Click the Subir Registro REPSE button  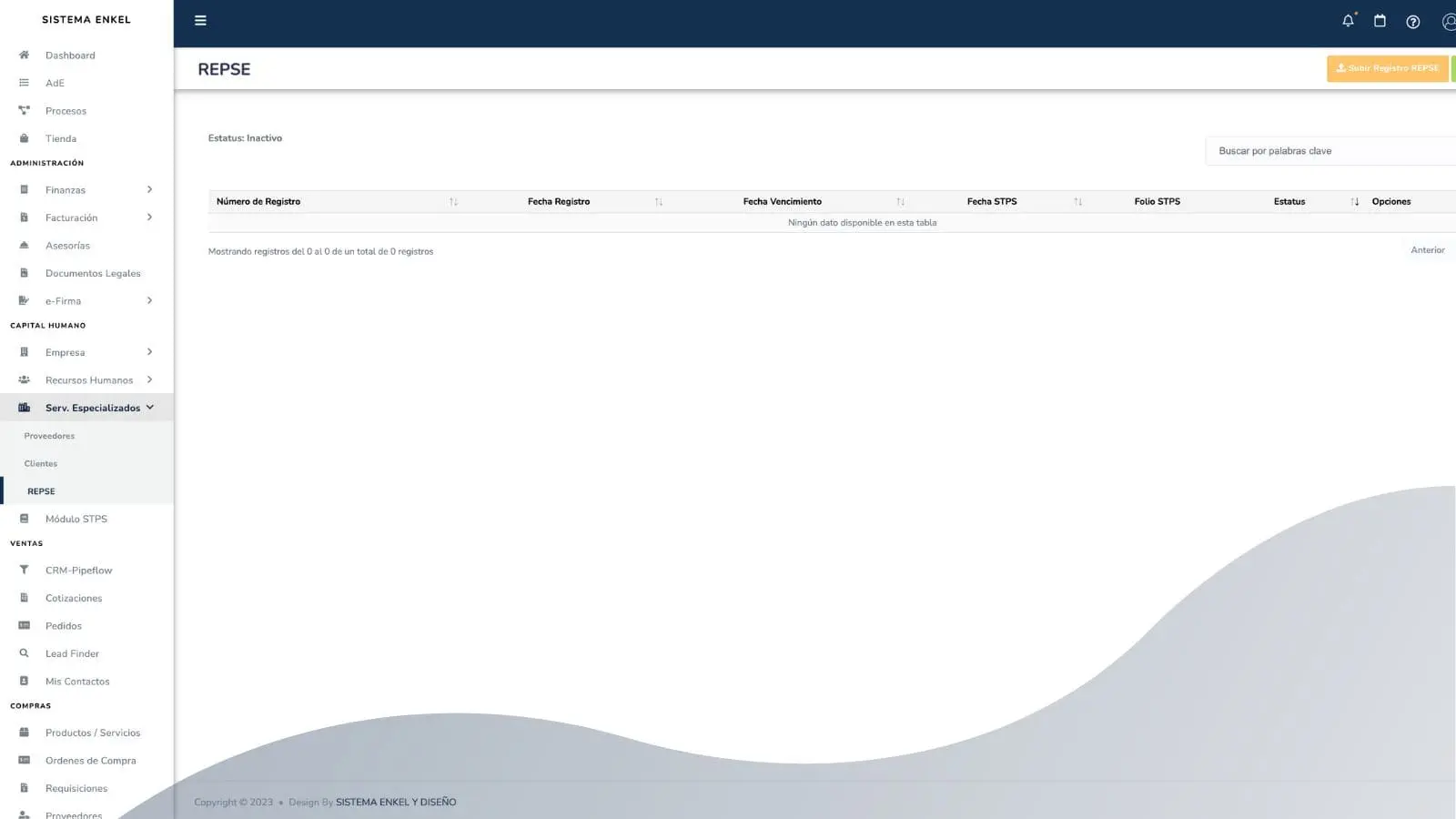pos(1387,68)
